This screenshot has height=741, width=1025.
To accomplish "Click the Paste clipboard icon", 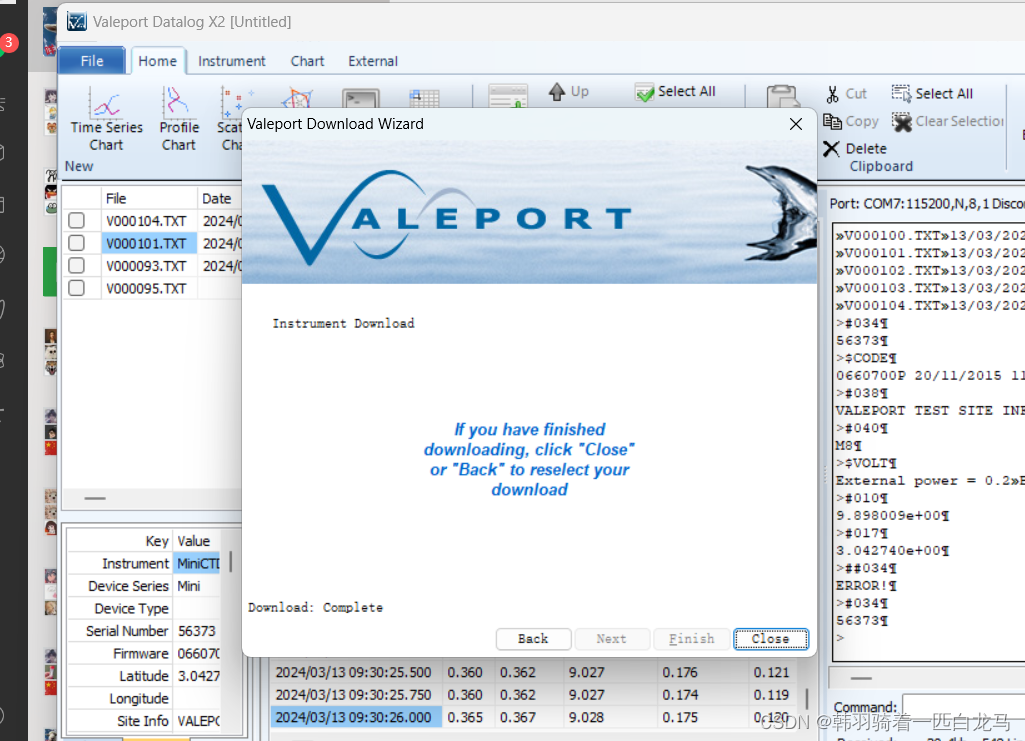I will click(x=782, y=97).
